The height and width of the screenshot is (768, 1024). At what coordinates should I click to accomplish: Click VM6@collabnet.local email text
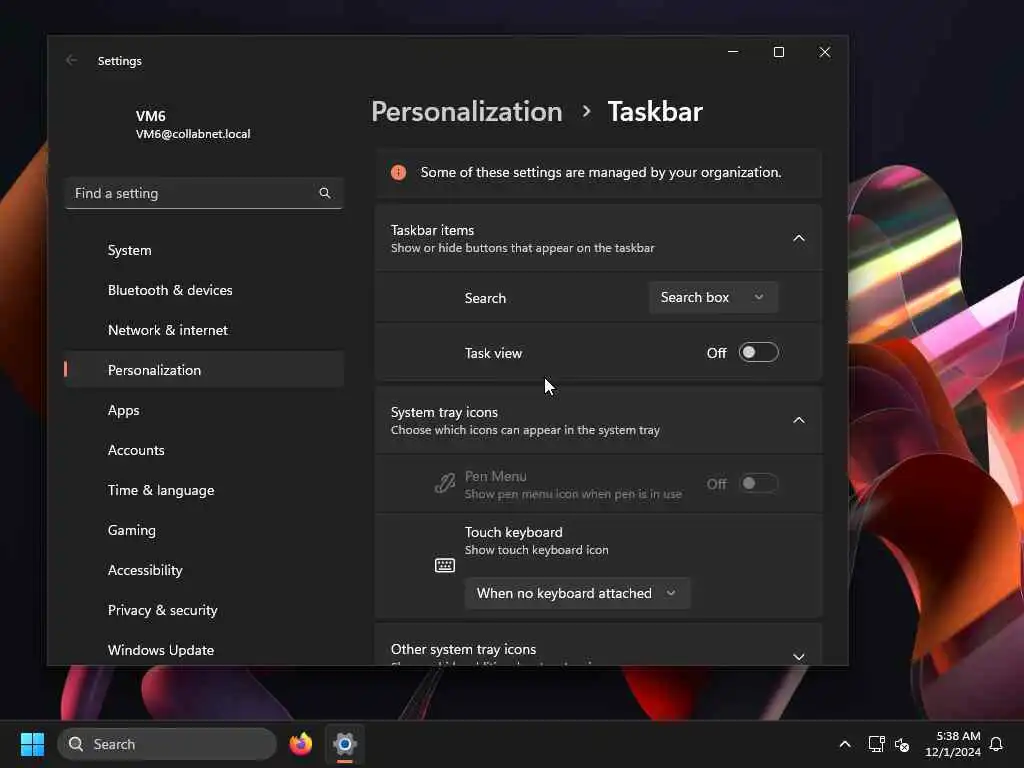point(193,134)
